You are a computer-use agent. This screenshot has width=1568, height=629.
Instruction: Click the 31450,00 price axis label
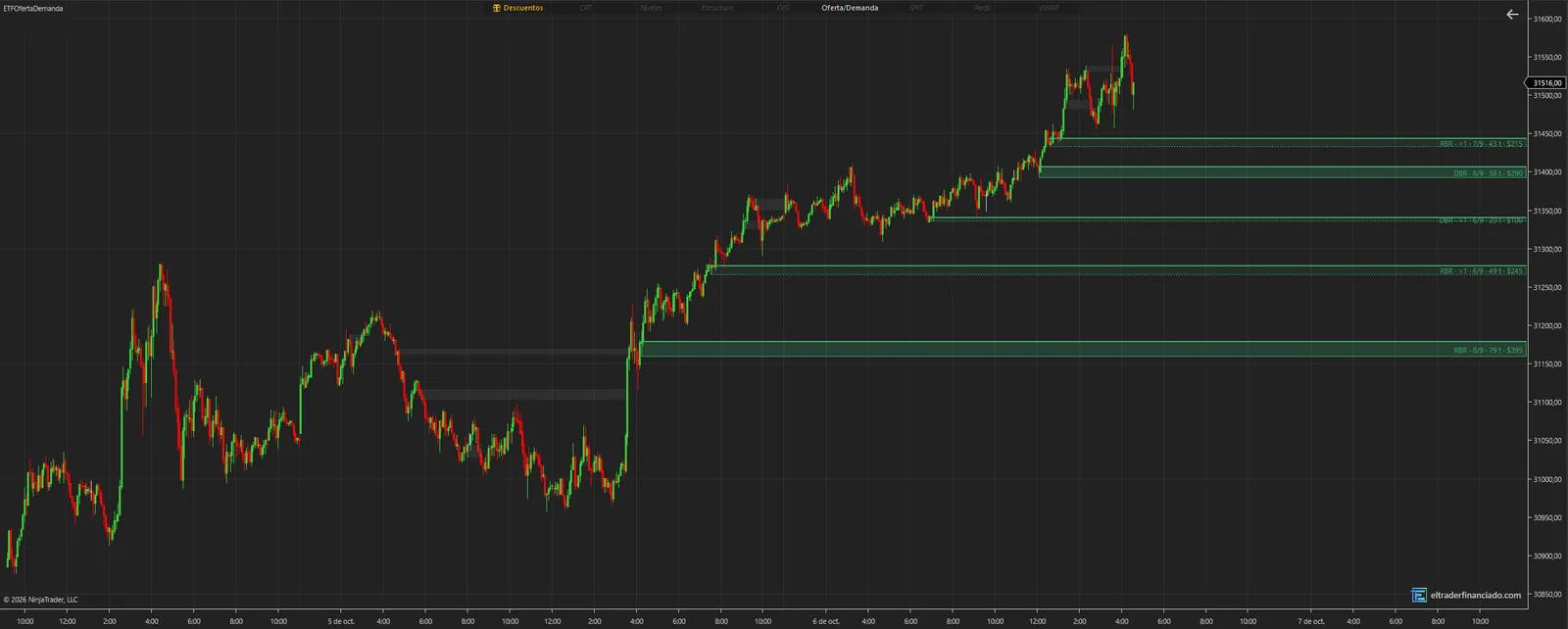point(1547,134)
